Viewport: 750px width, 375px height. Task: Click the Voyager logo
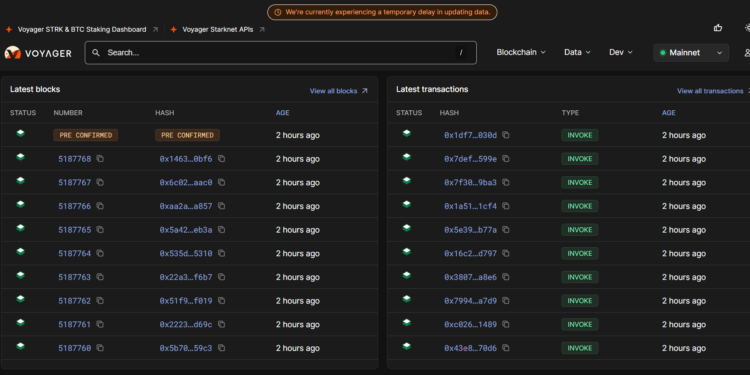pyautogui.click(x=38, y=53)
